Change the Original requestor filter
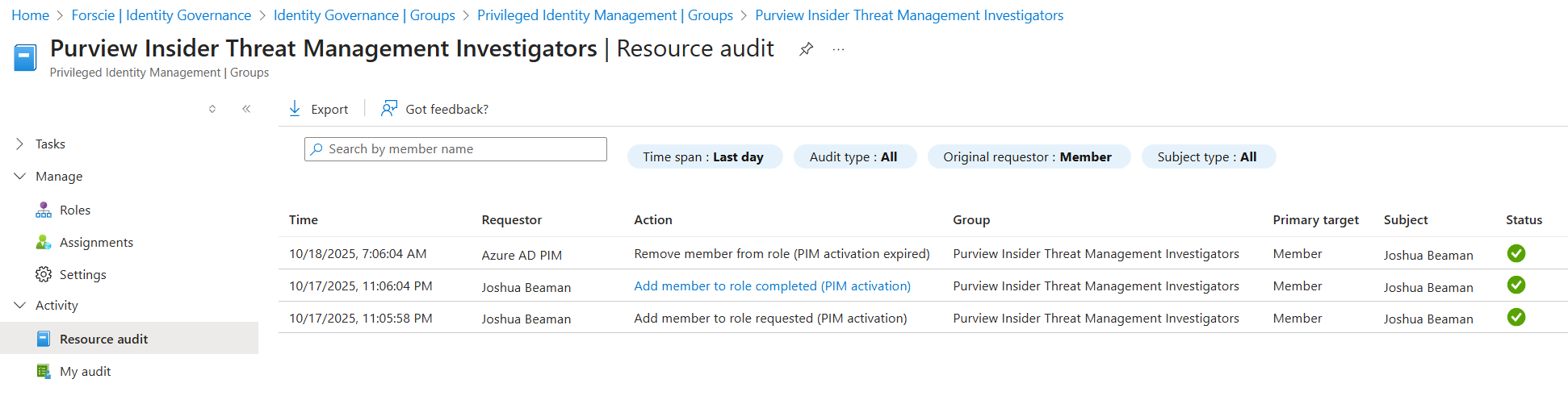Image resolution: width=1568 pixels, height=396 pixels. point(1028,157)
